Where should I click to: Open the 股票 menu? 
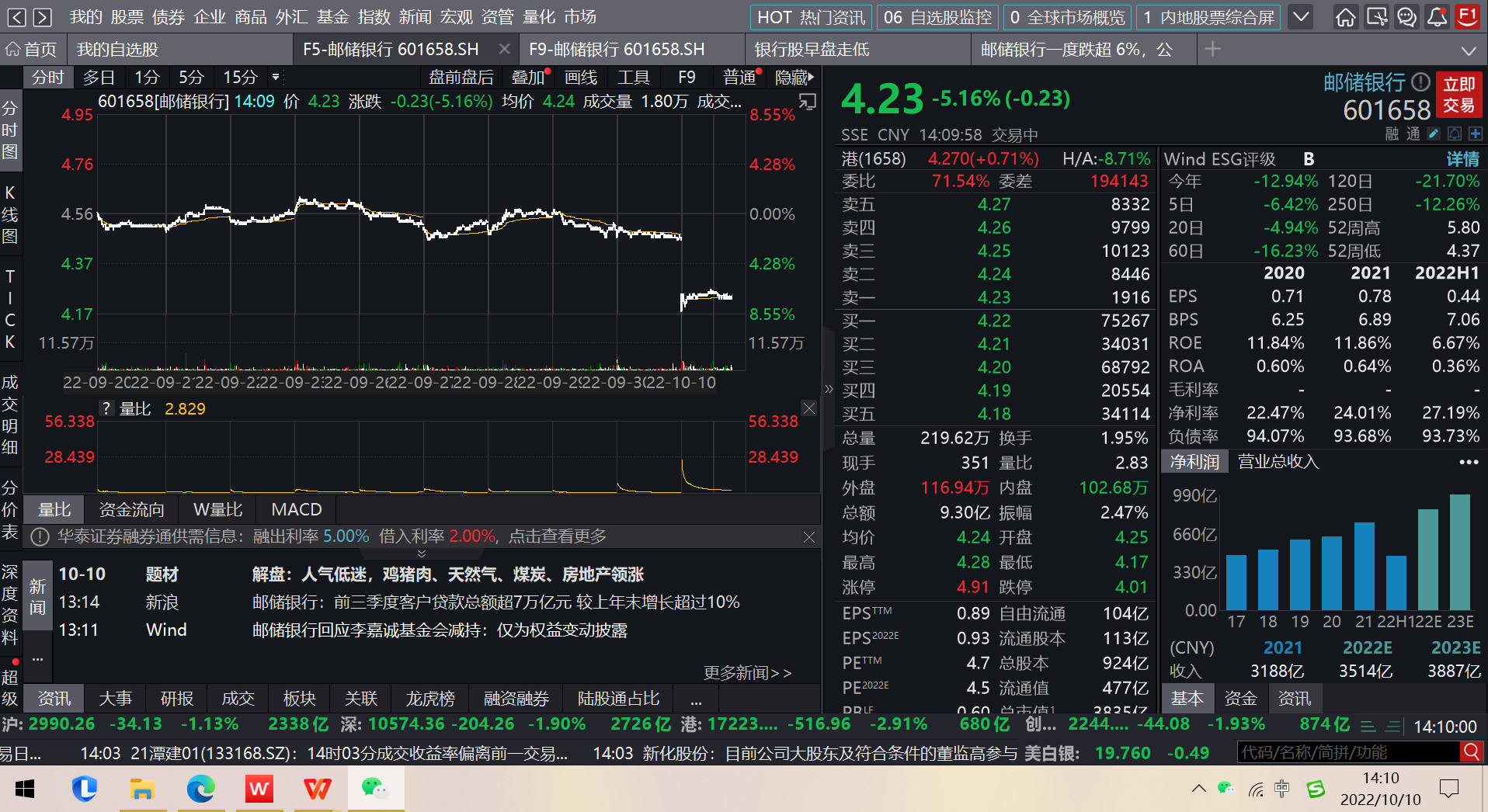click(x=127, y=17)
